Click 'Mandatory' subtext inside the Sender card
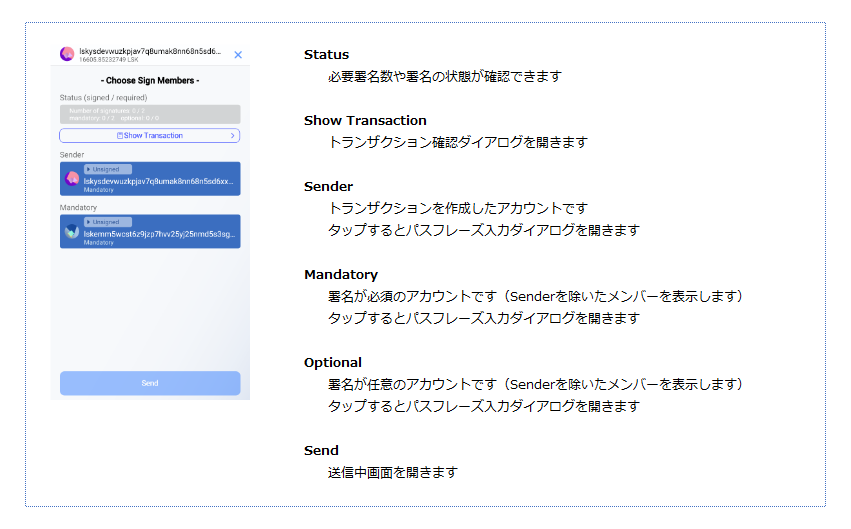Viewport: 851px width, 529px height. (x=98, y=190)
